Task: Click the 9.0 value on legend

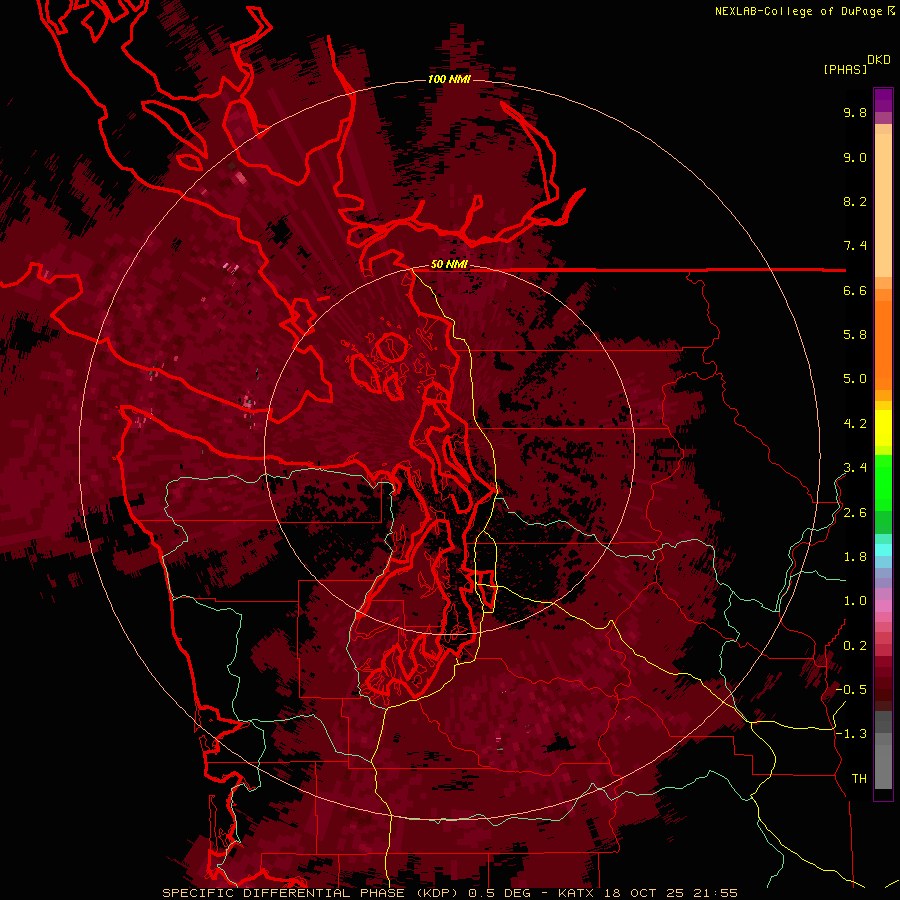Action: pos(855,157)
